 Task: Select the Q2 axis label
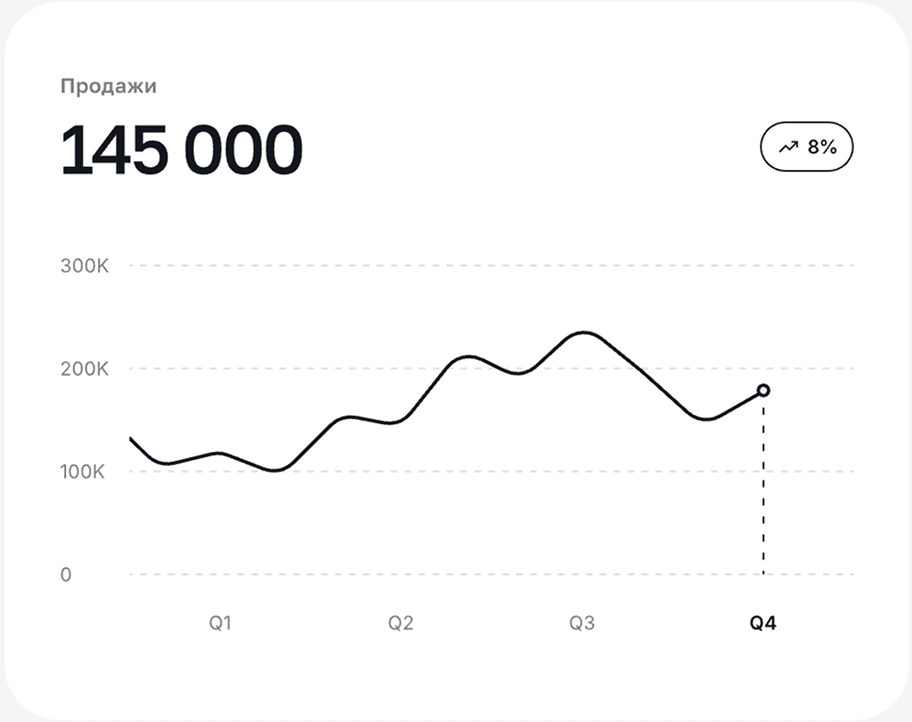401,623
